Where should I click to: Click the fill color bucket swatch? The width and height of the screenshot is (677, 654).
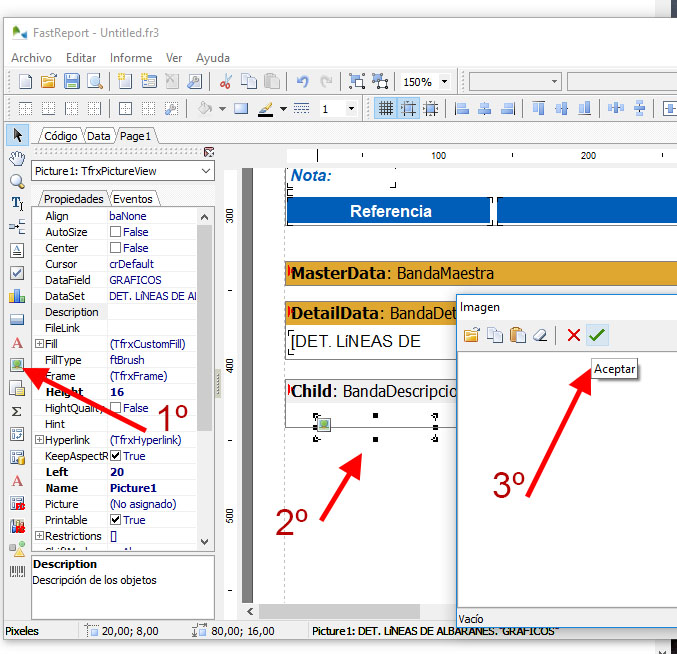[205, 108]
